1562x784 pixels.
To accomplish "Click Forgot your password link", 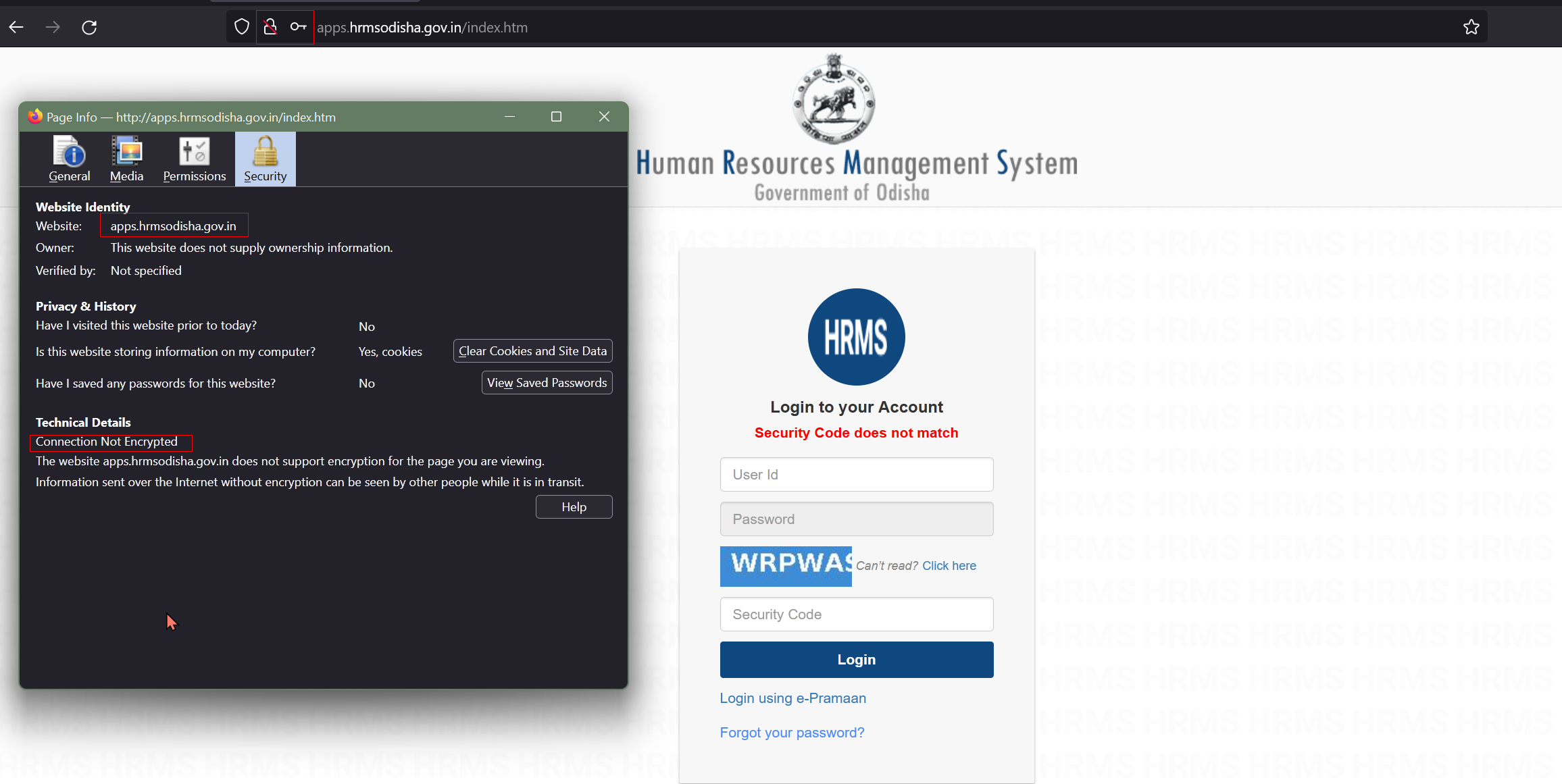I will click(792, 733).
